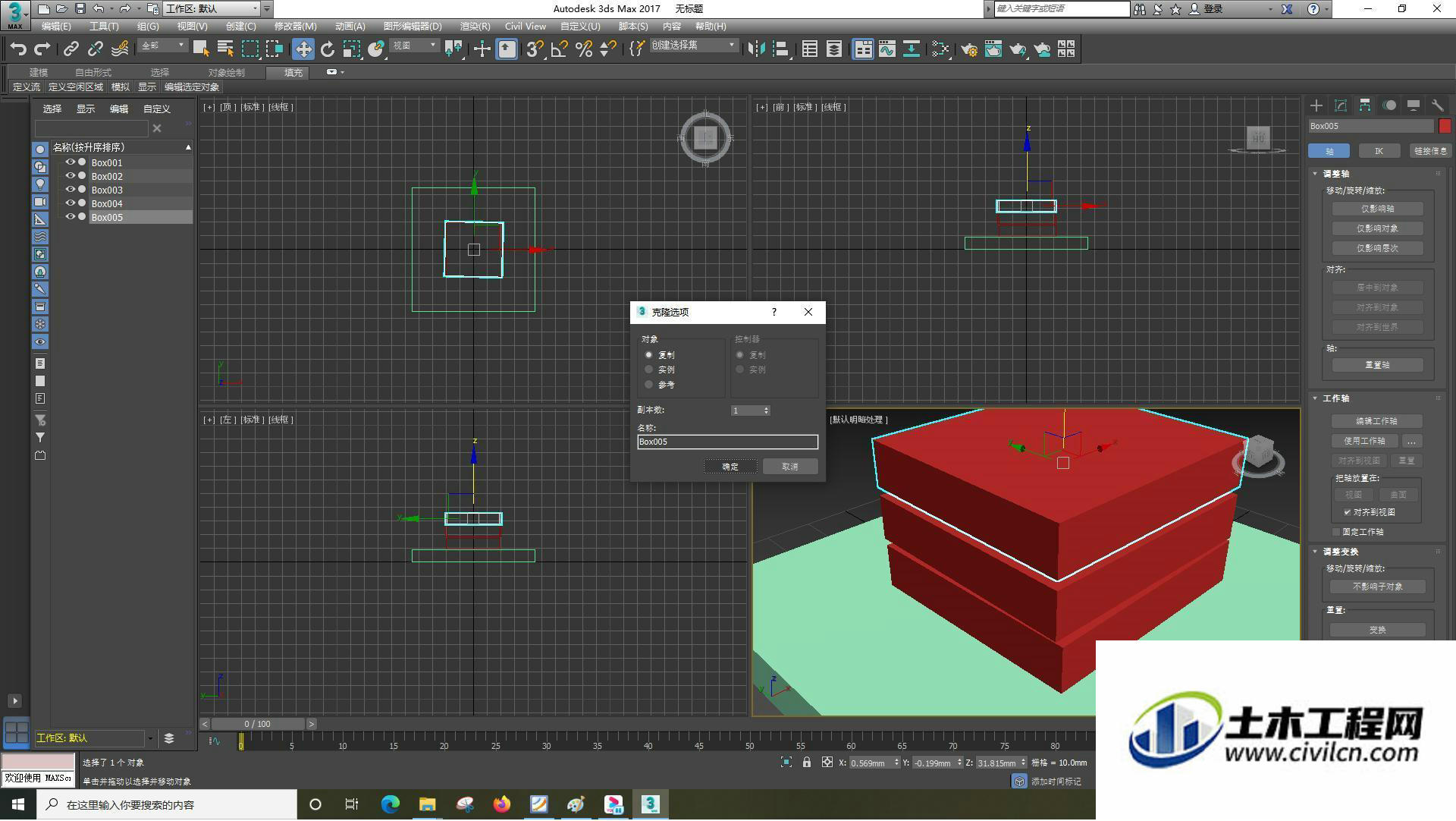Select the Reference object radio button
The height and width of the screenshot is (821, 1456).
pos(648,385)
